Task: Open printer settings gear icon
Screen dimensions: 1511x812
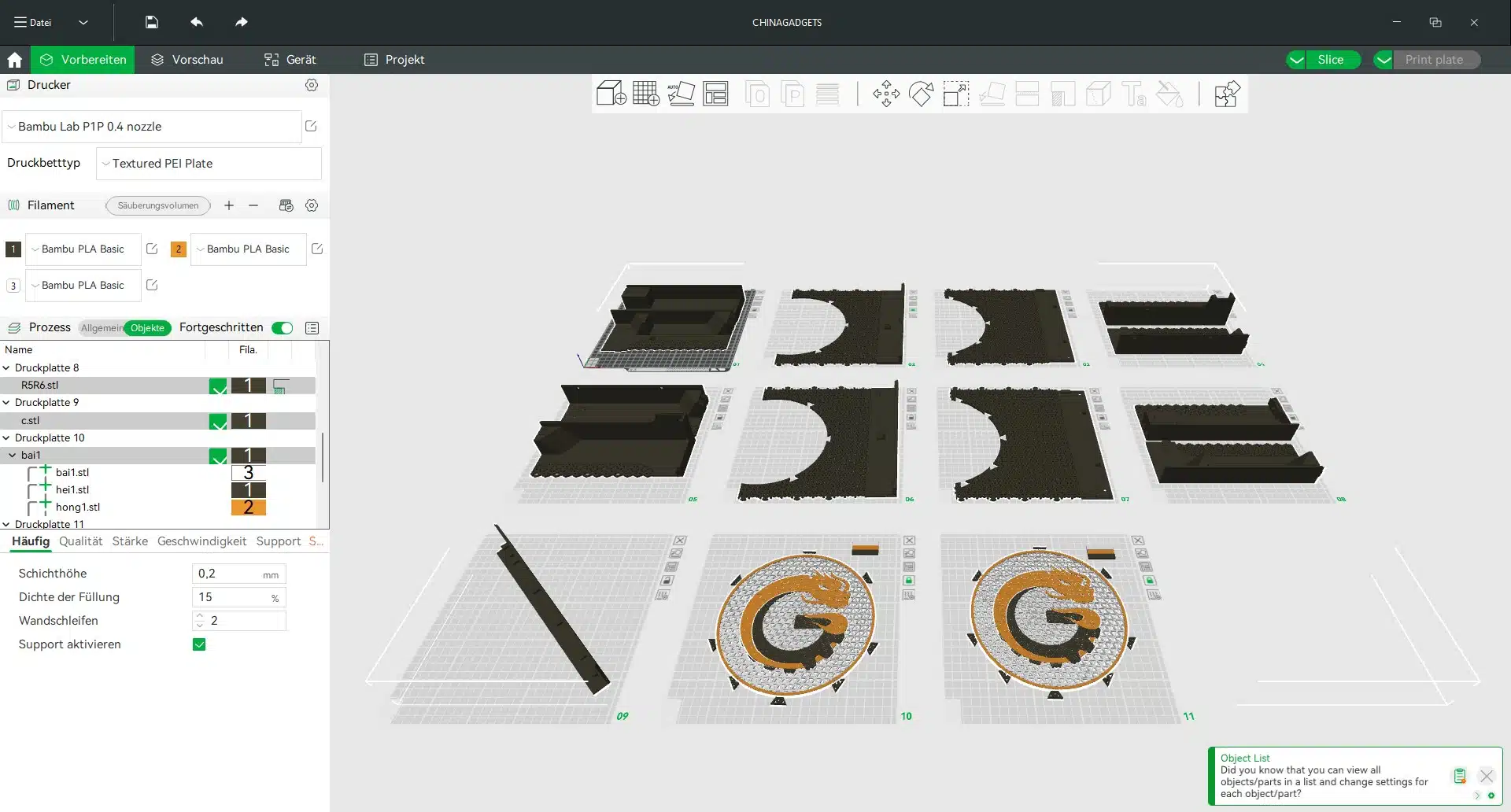Action: pyautogui.click(x=312, y=85)
